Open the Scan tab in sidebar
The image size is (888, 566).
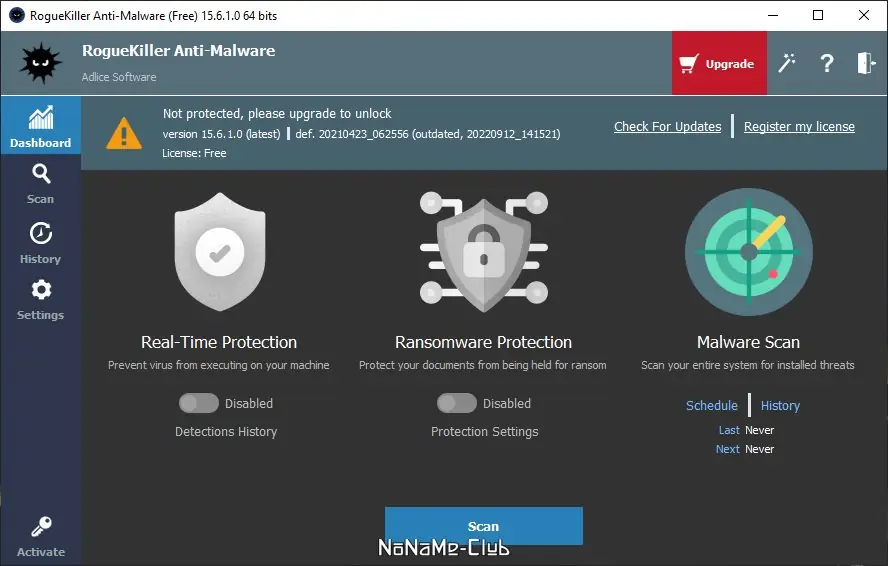tap(40, 183)
